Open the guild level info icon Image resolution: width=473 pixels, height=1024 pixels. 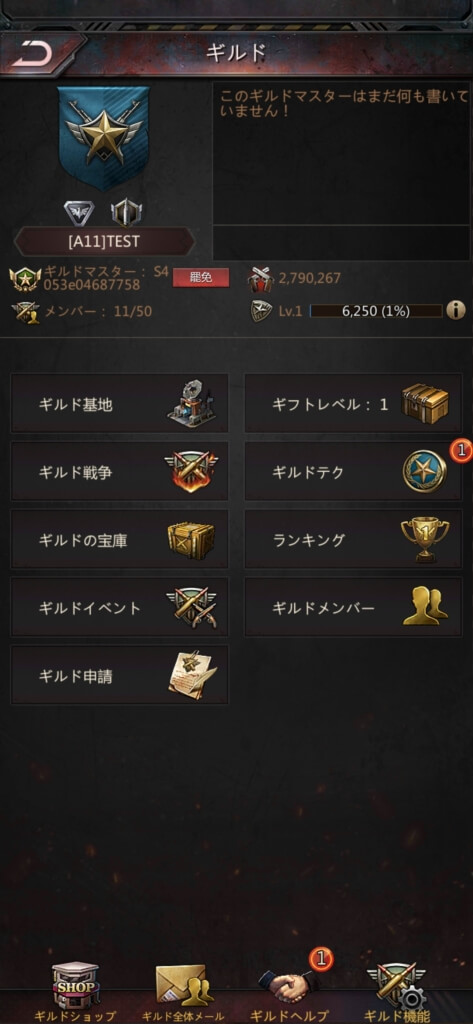pyautogui.click(x=456, y=310)
